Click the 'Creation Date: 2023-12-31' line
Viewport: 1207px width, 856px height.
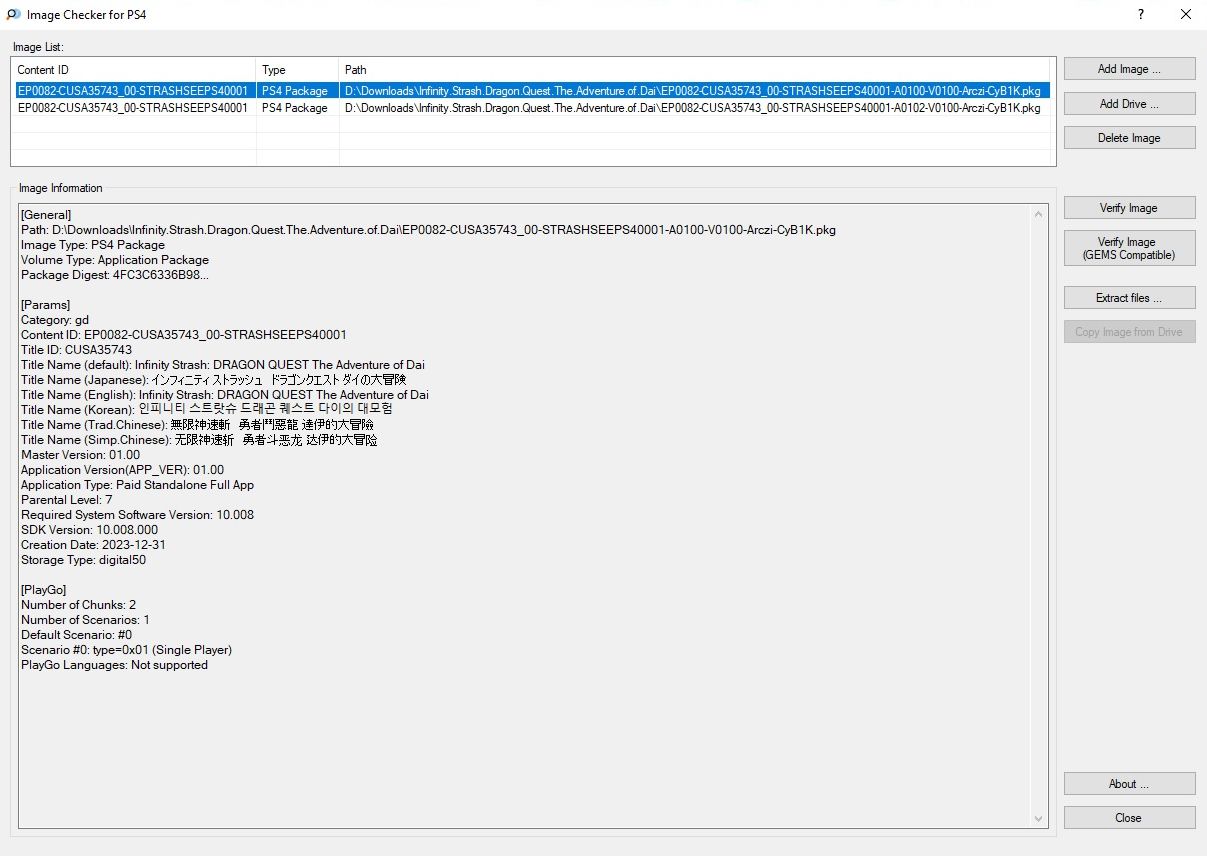pos(94,545)
